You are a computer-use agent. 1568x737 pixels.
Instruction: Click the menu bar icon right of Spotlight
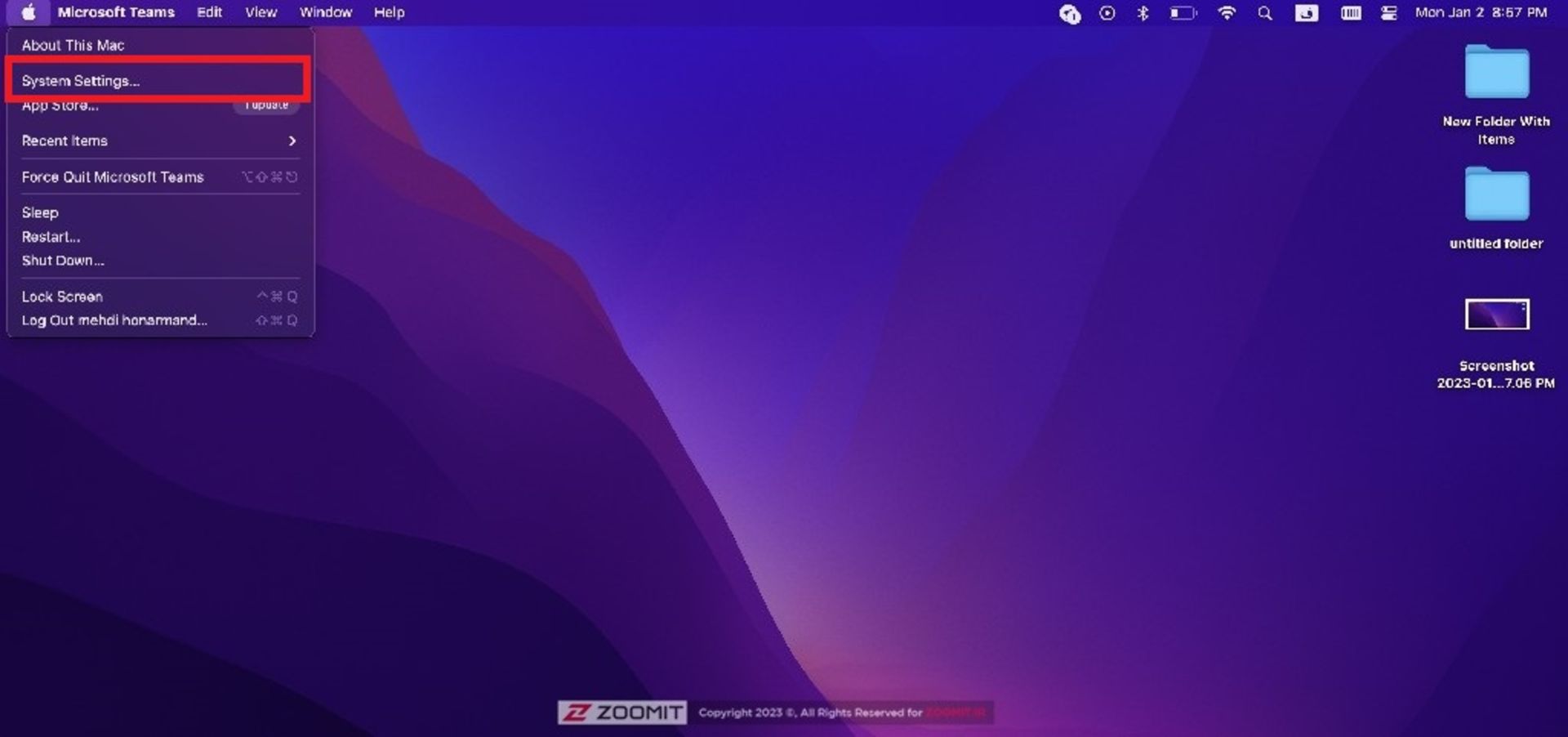pos(1307,12)
